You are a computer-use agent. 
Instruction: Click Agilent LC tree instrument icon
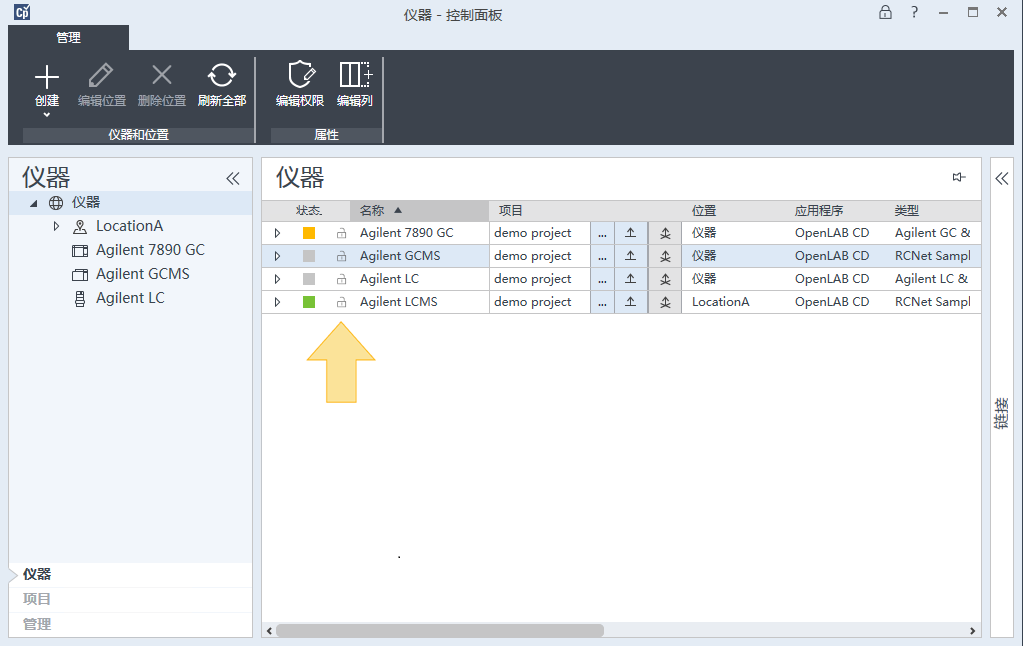click(80, 299)
